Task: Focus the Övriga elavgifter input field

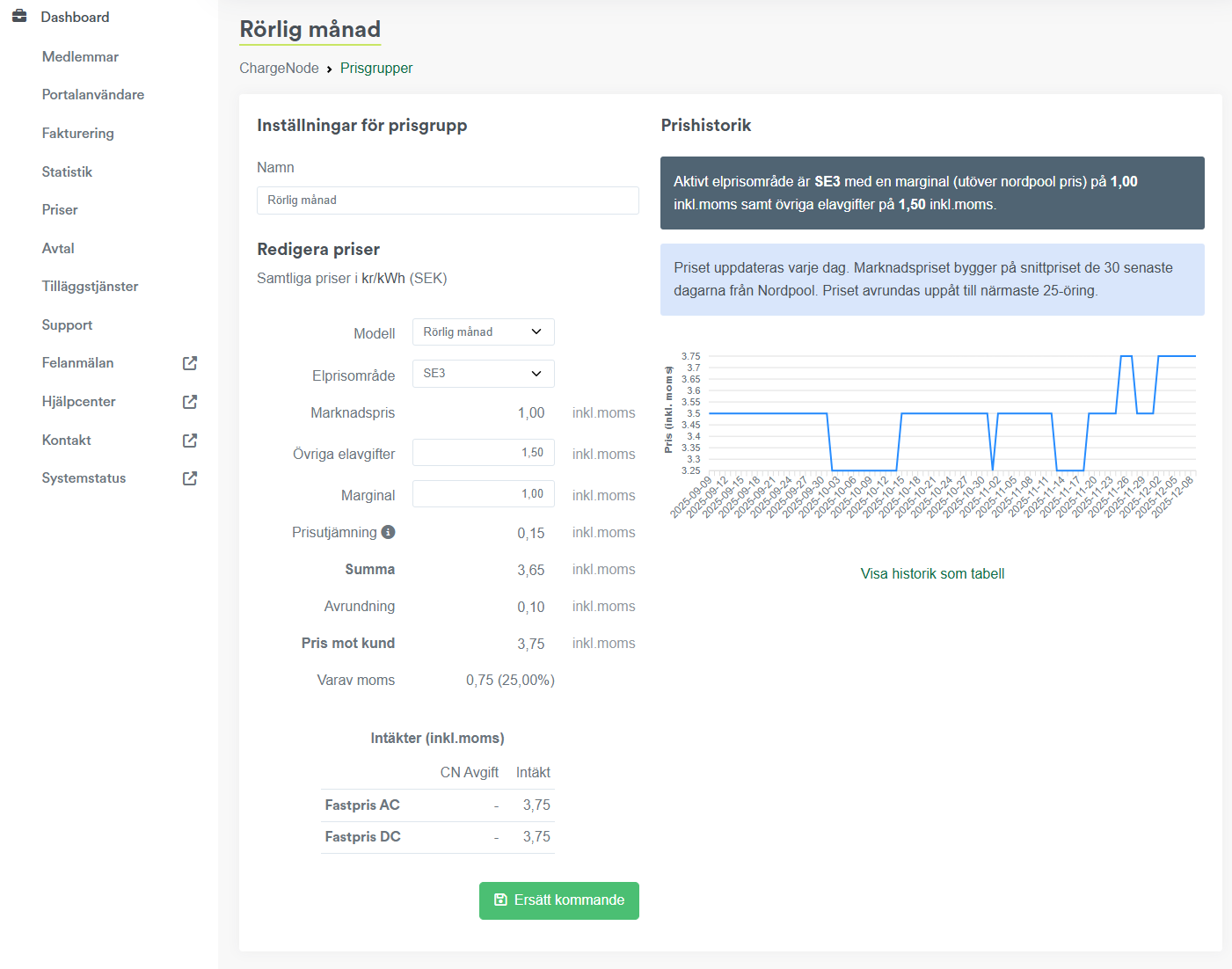Action: pyautogui.click(x=483, y=453)
